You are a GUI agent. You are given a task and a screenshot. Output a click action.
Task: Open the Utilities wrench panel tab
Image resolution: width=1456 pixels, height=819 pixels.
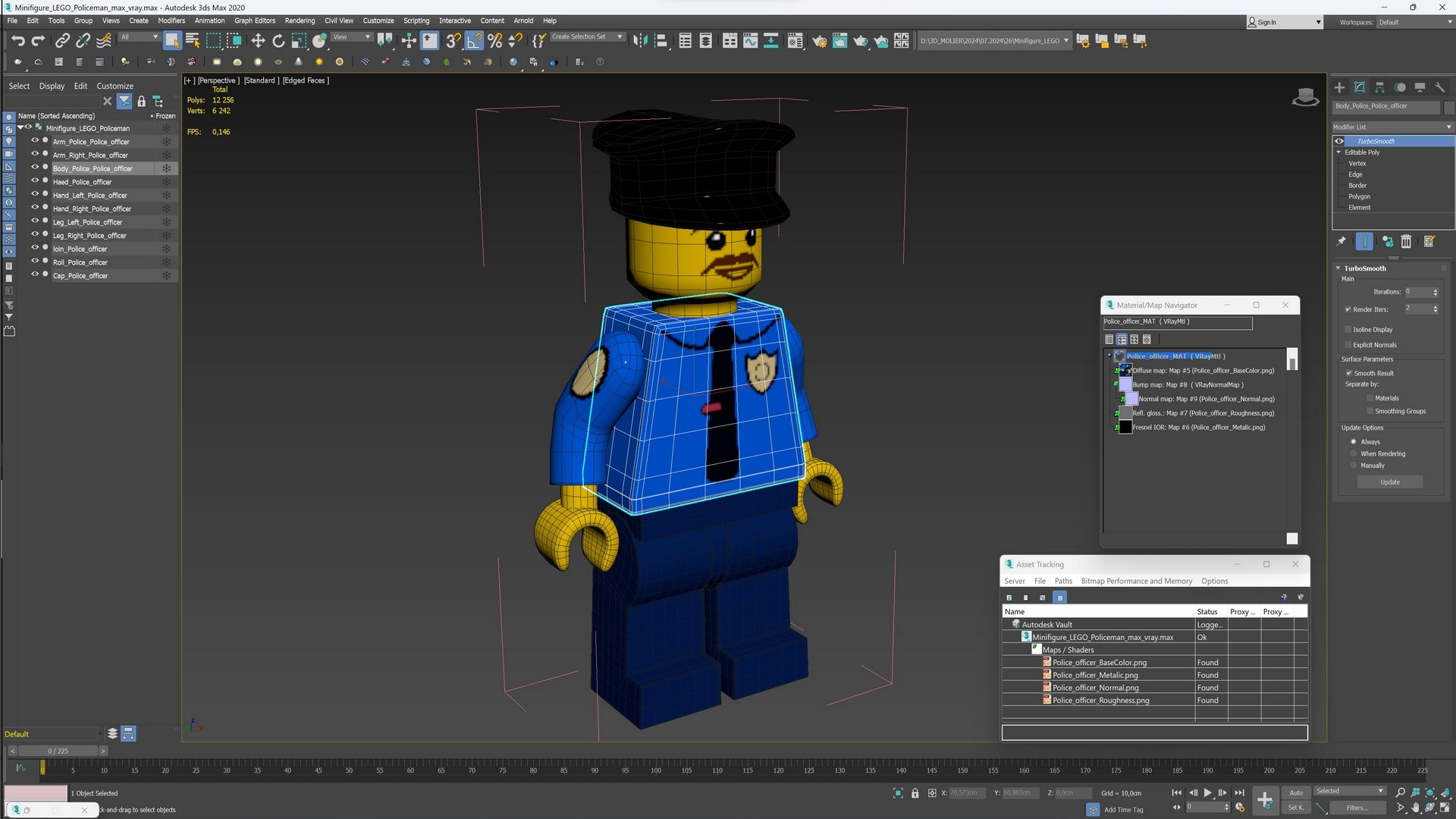point(1440,87)
